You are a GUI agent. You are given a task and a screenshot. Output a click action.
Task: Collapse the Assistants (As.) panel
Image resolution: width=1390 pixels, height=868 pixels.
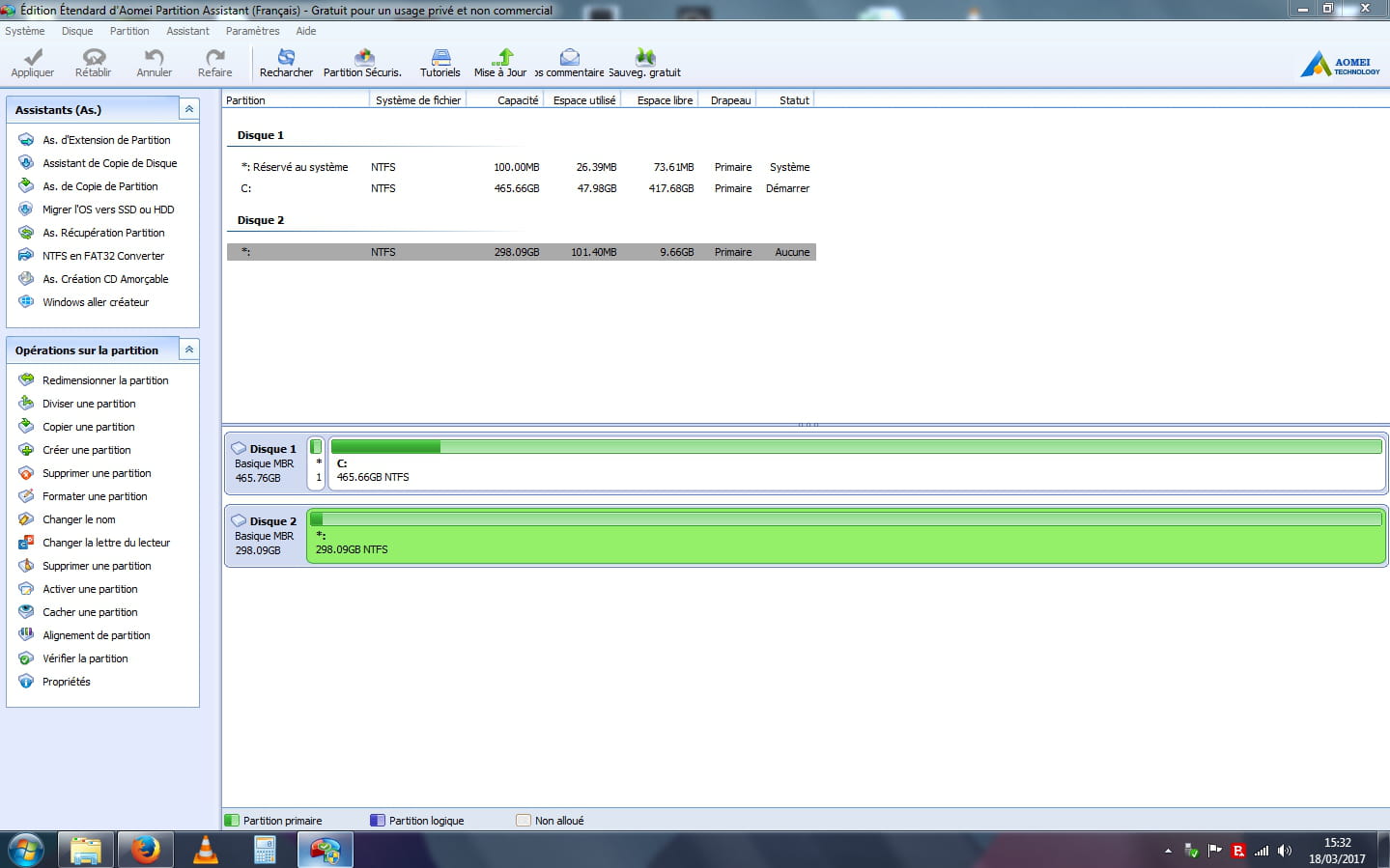pos(189,109)
